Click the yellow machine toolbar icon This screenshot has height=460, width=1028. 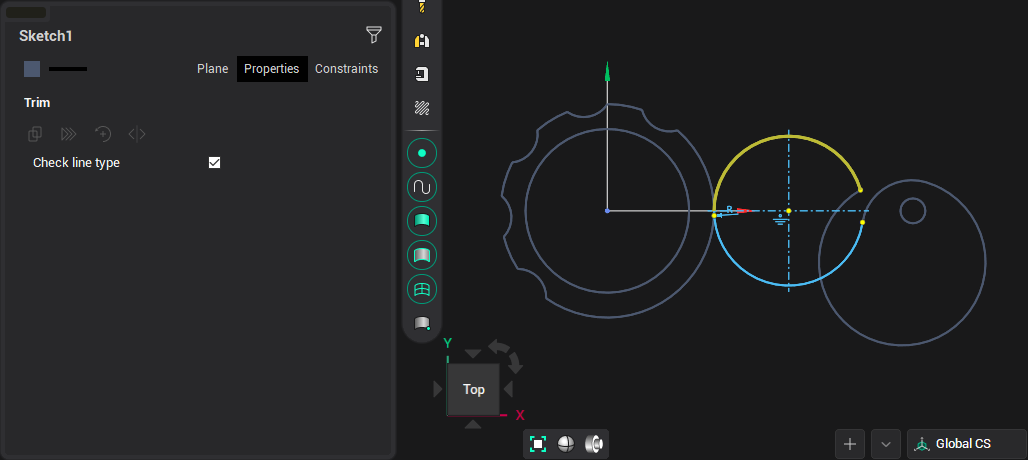tap(422, 41)
